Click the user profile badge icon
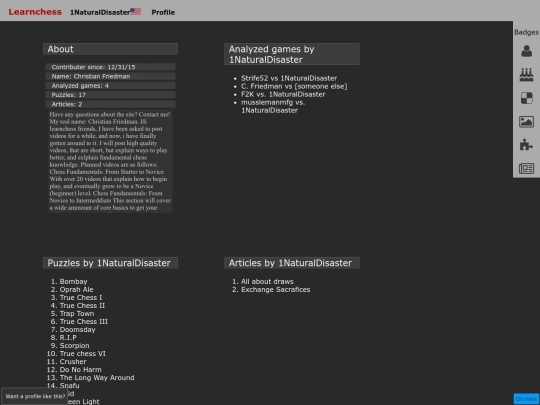The image size is (540, 405). [x=526, y=51]
